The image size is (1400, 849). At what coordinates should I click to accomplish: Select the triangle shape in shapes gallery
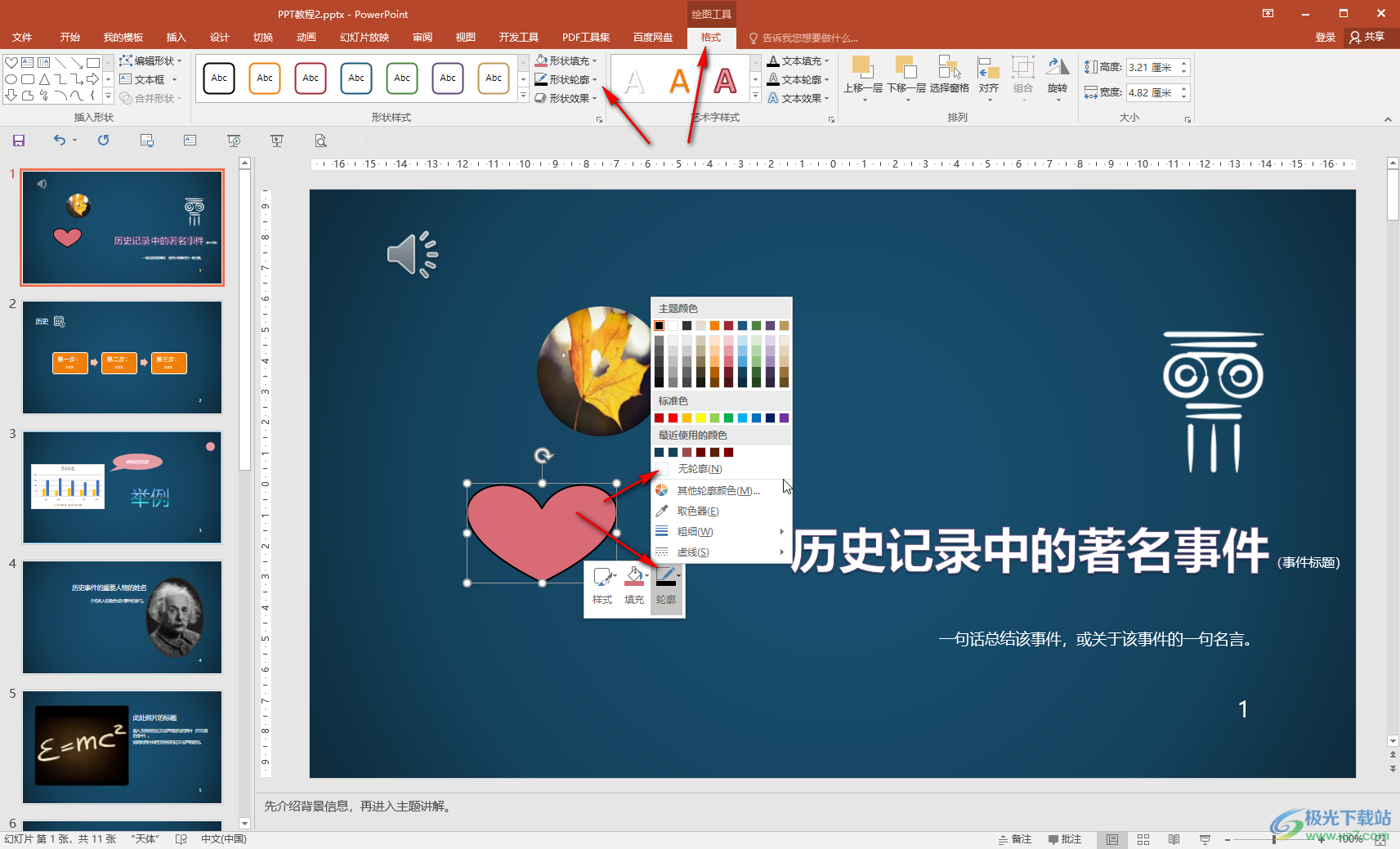pos(44,78)
